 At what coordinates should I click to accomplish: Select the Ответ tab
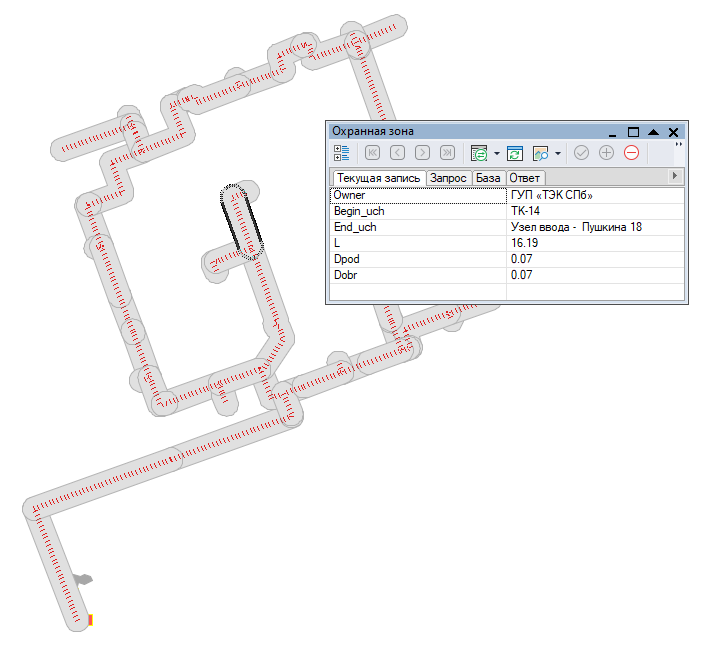[x=524, y=177]
